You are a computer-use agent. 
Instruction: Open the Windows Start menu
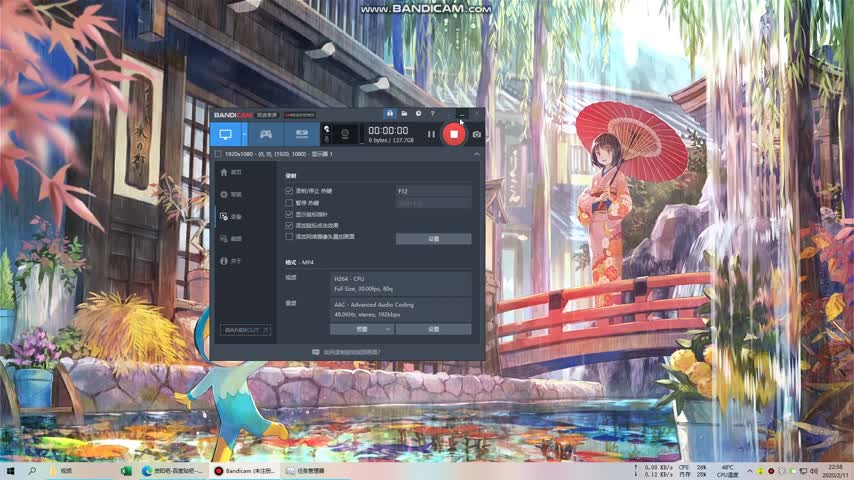10,471
